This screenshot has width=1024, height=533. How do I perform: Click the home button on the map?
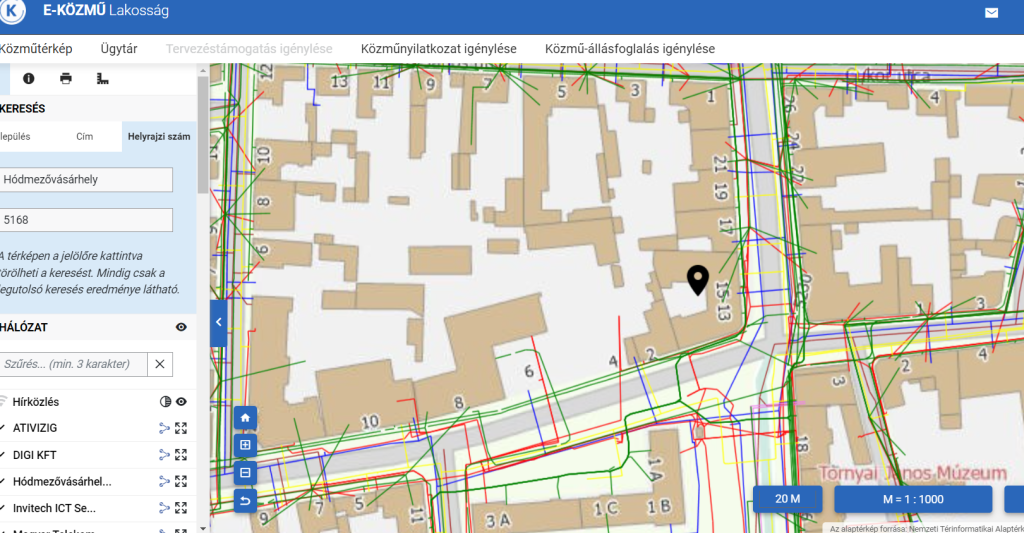tap(246, 417)
